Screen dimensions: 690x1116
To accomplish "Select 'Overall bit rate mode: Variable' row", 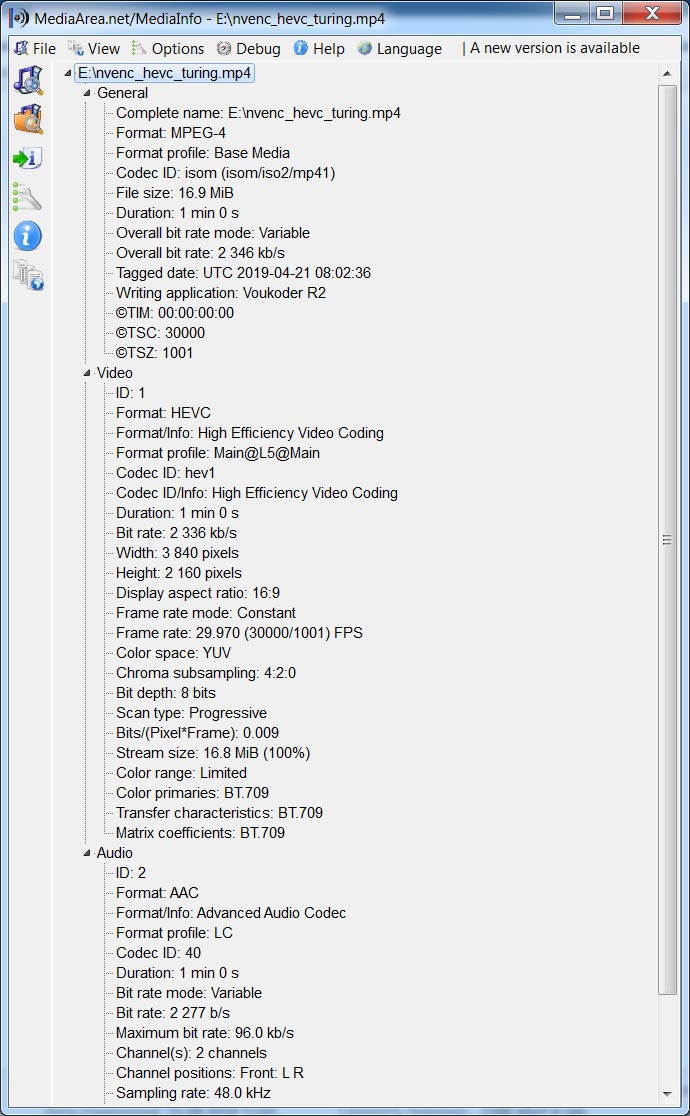I will [x=213, y=233].
